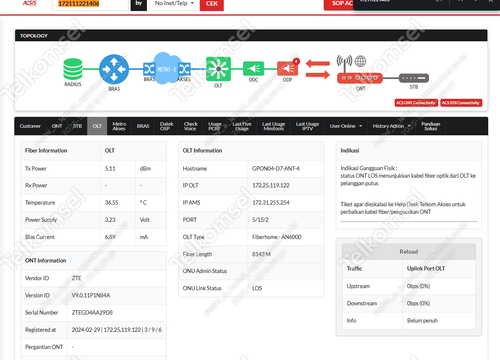Click the Info value Belum penuh
500x360 pixels.
422,321
